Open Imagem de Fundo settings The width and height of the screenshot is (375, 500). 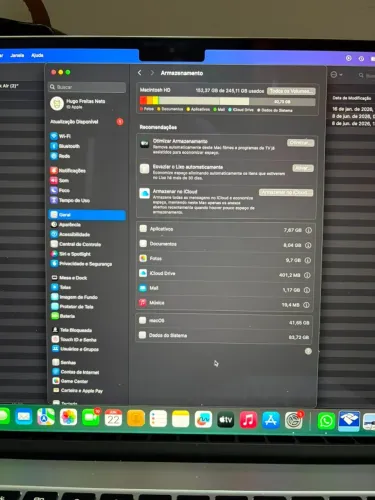tap(74, 297)
